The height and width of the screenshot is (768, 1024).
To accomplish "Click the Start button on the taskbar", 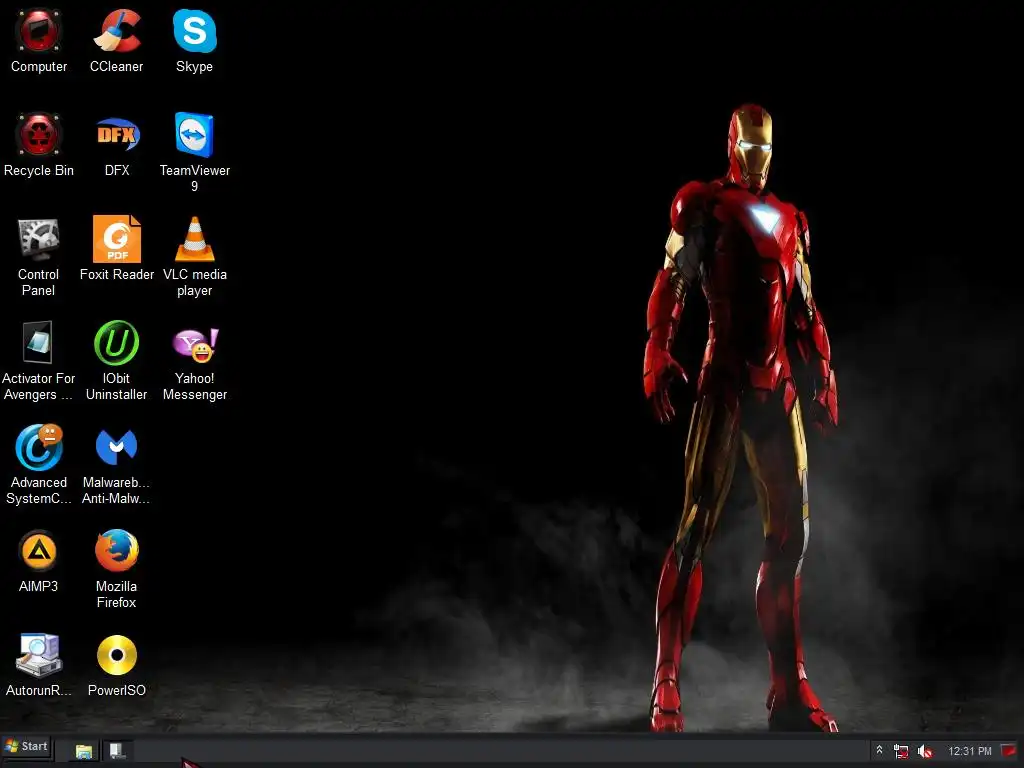I will [x=27, y=746].
